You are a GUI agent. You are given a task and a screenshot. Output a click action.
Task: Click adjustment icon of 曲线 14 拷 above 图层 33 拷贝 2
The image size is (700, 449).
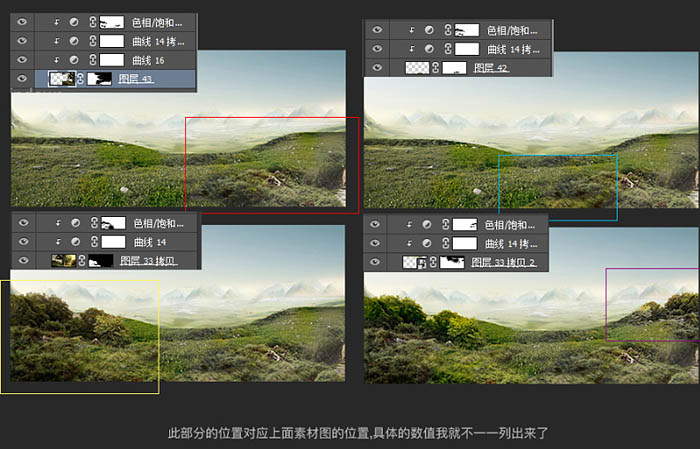tap(427, 243)
